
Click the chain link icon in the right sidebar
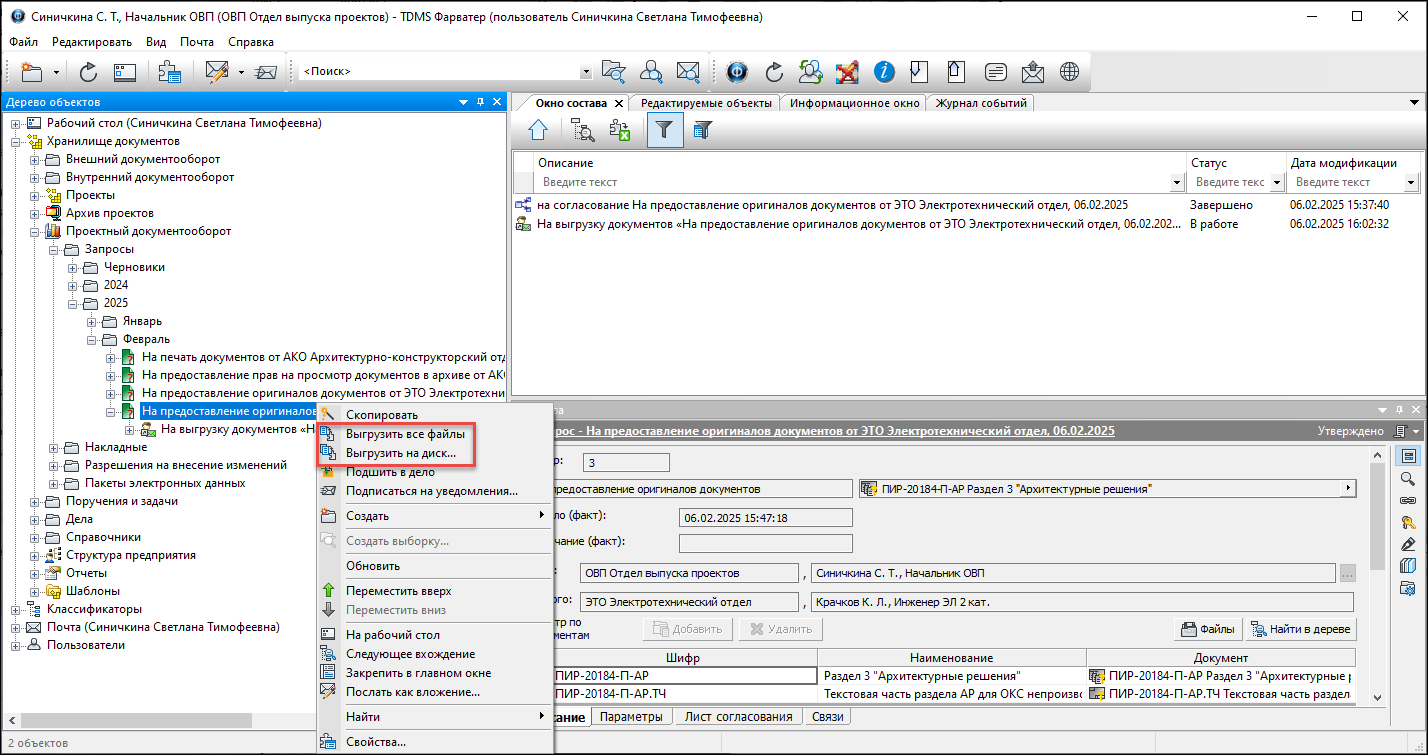[x=1408, y=500]
